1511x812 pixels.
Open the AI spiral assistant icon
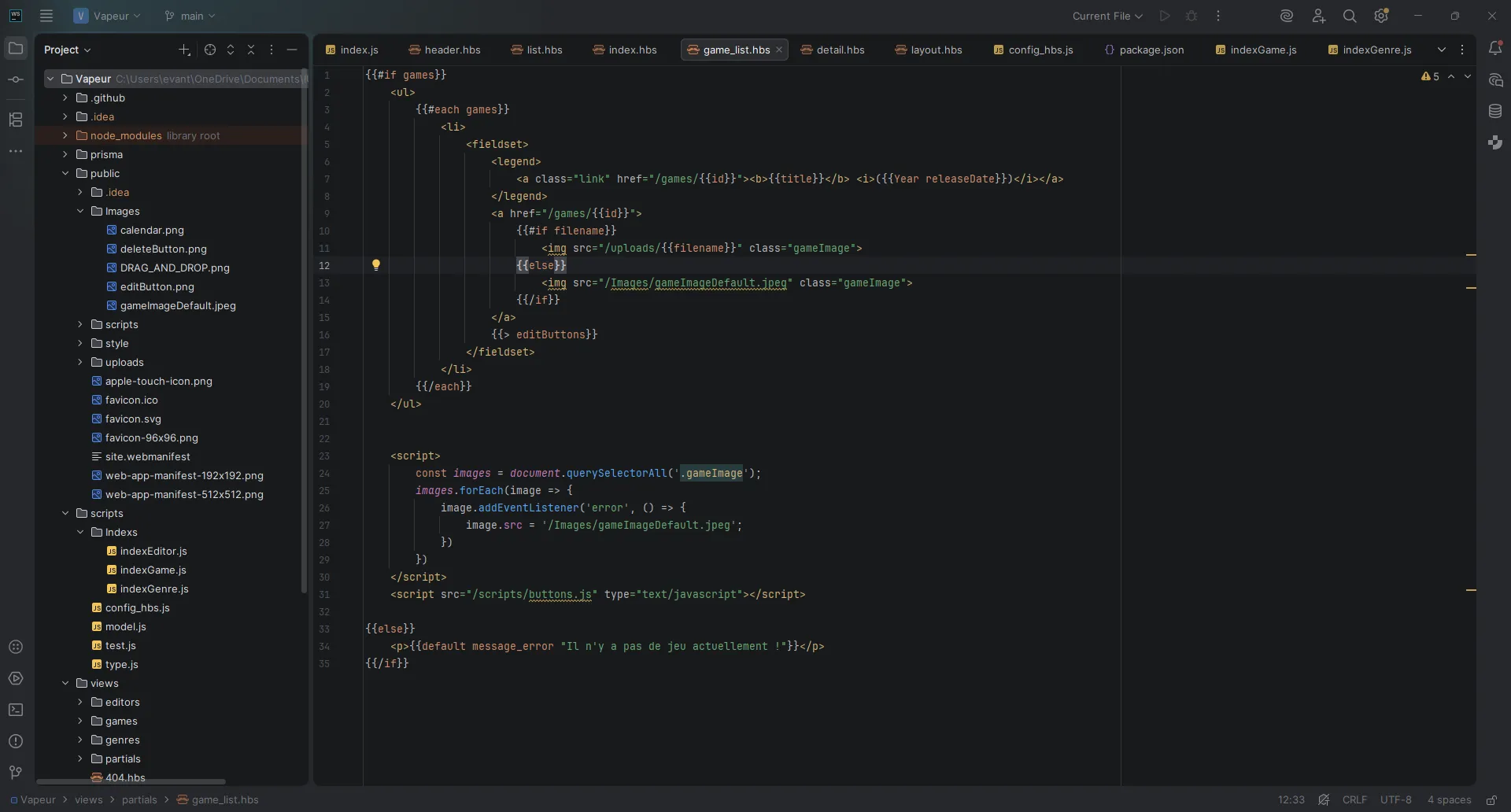(1287, 16)
